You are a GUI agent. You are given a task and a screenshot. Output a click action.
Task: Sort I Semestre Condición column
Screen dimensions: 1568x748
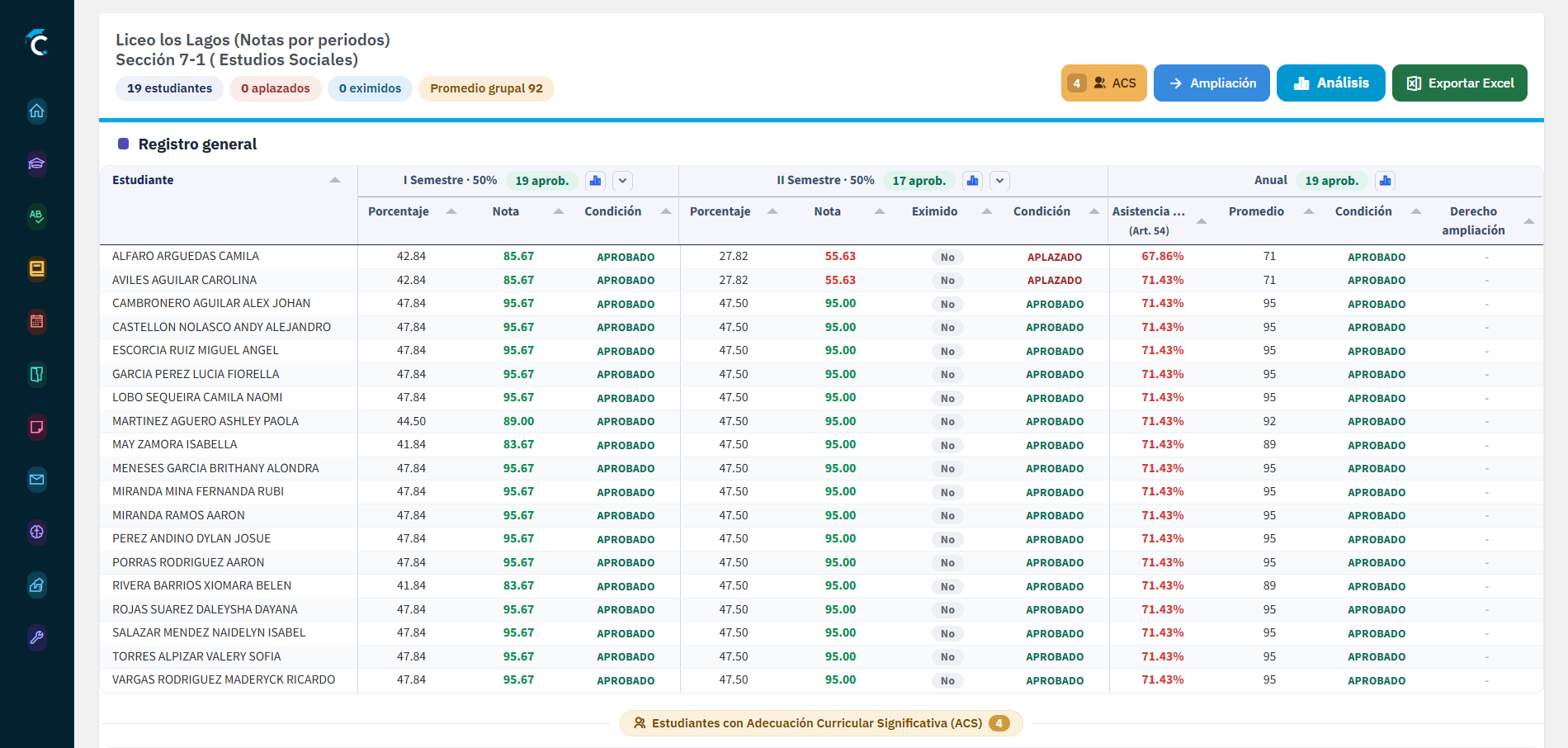click(666, 211)
